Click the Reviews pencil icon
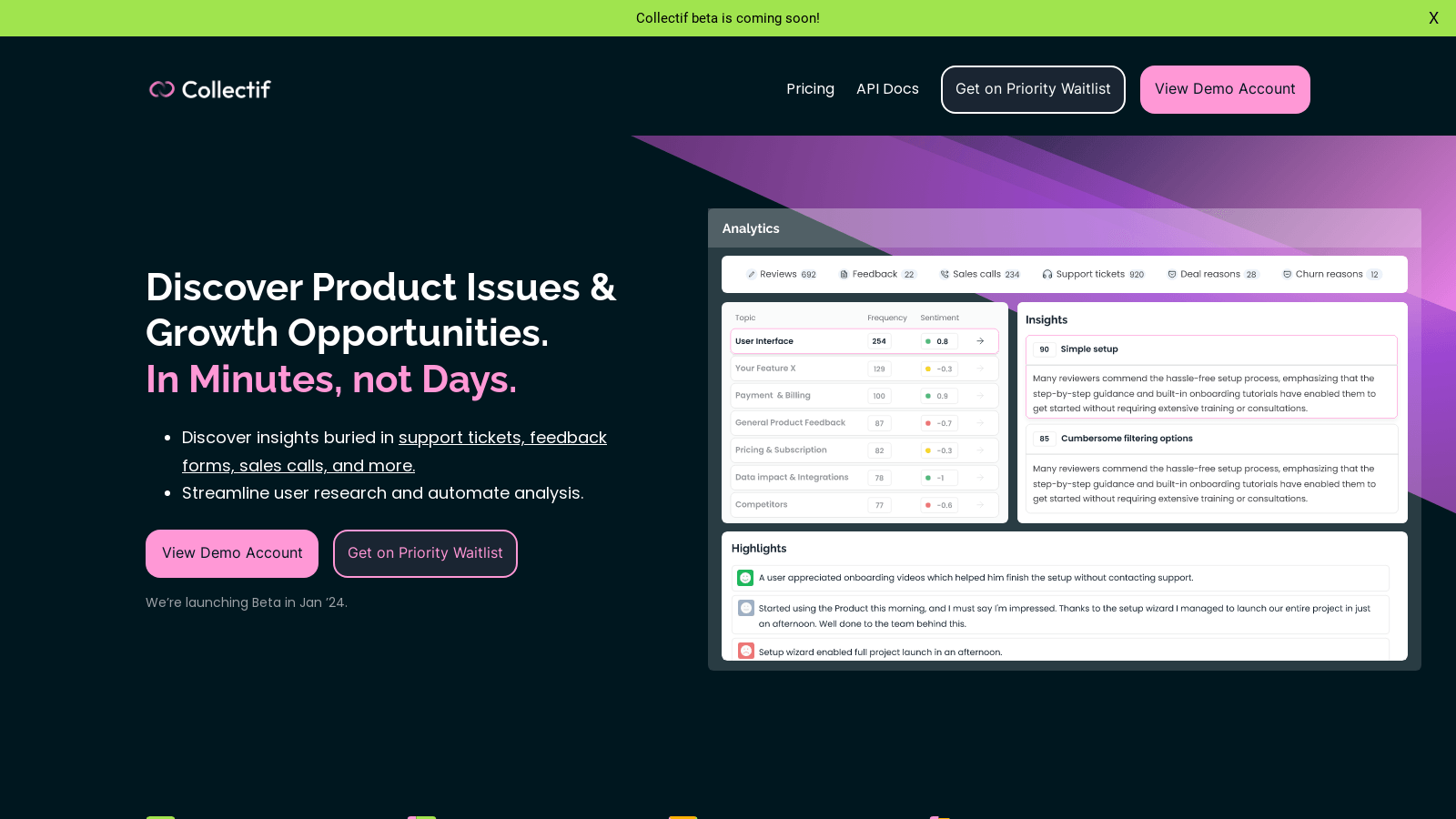Viewport: 1456px width, 819px height. point(752,274)
